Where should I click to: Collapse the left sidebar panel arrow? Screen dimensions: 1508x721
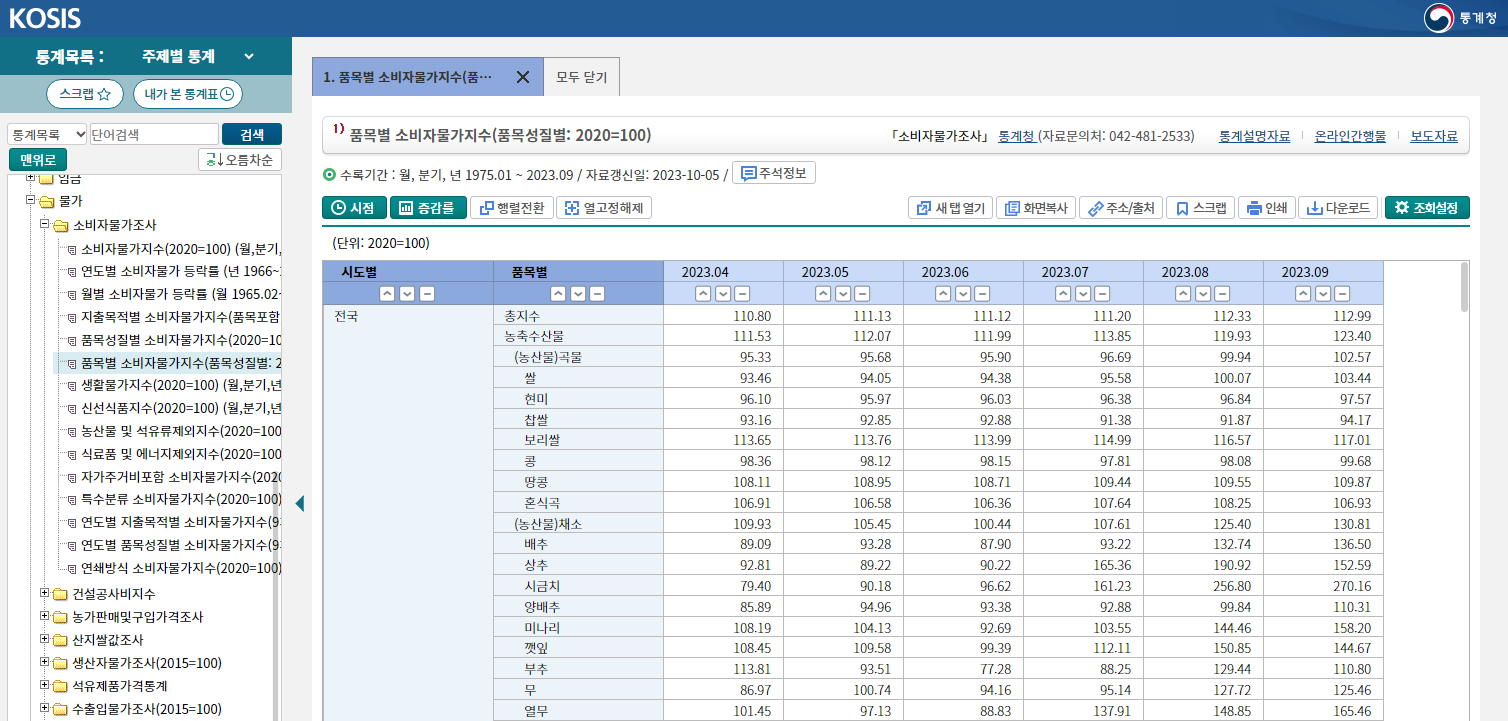coord(299,504)
